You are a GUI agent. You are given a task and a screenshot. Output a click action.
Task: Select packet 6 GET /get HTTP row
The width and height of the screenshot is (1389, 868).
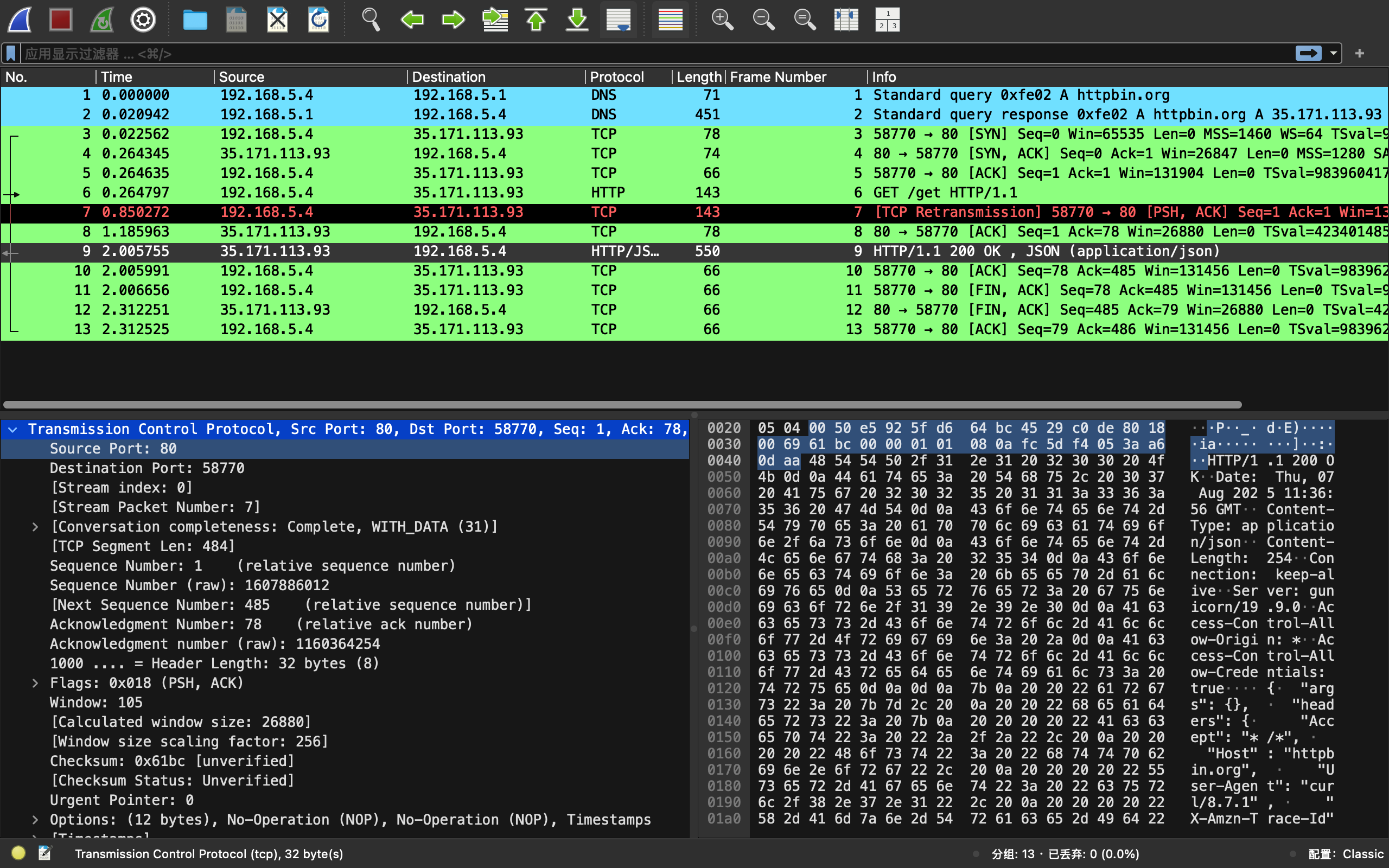click(694, 193)
